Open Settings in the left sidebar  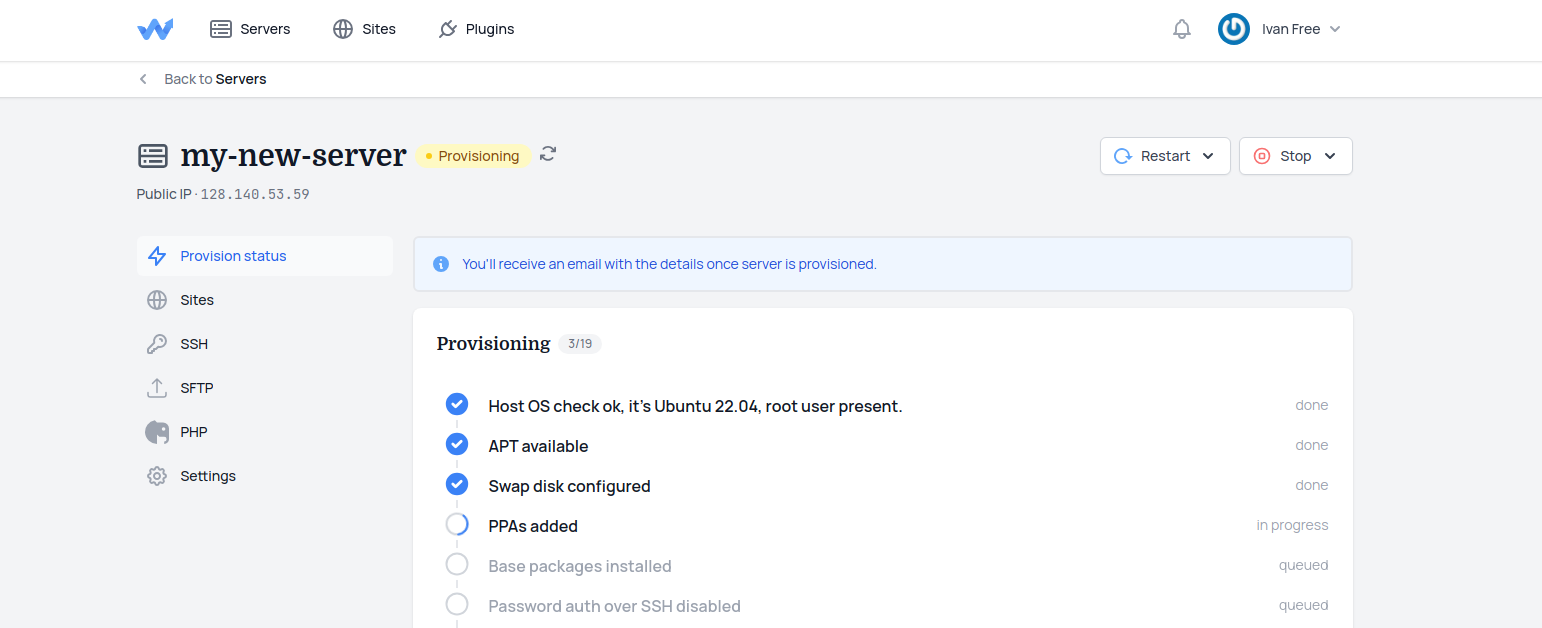[x=208, y=476]
